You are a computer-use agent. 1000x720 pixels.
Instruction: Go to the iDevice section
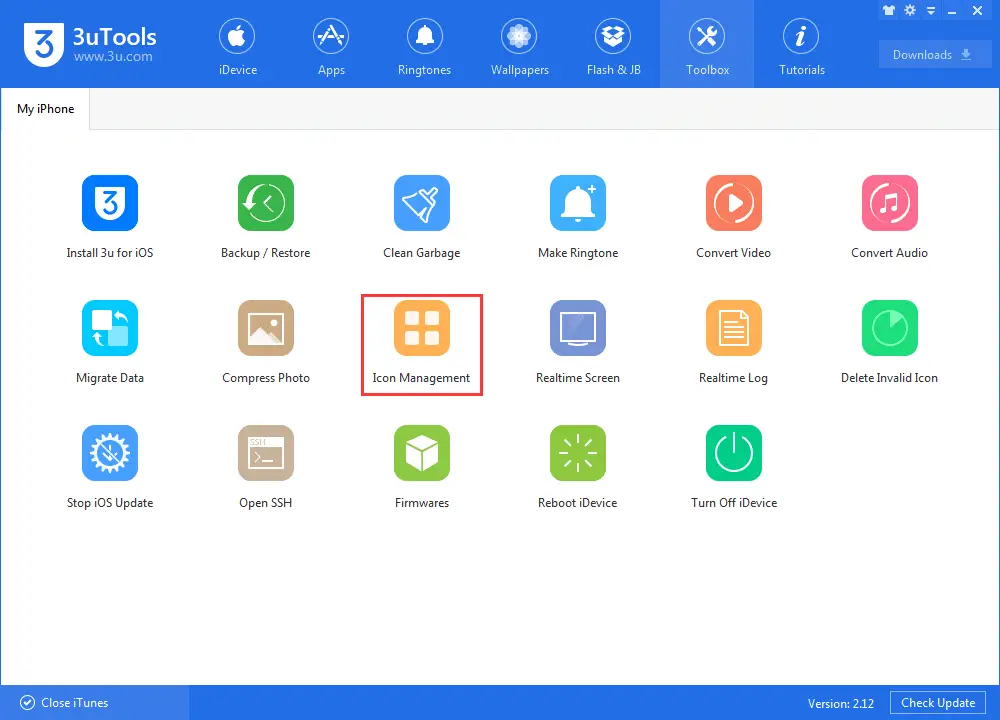click(x=237, y=46)
